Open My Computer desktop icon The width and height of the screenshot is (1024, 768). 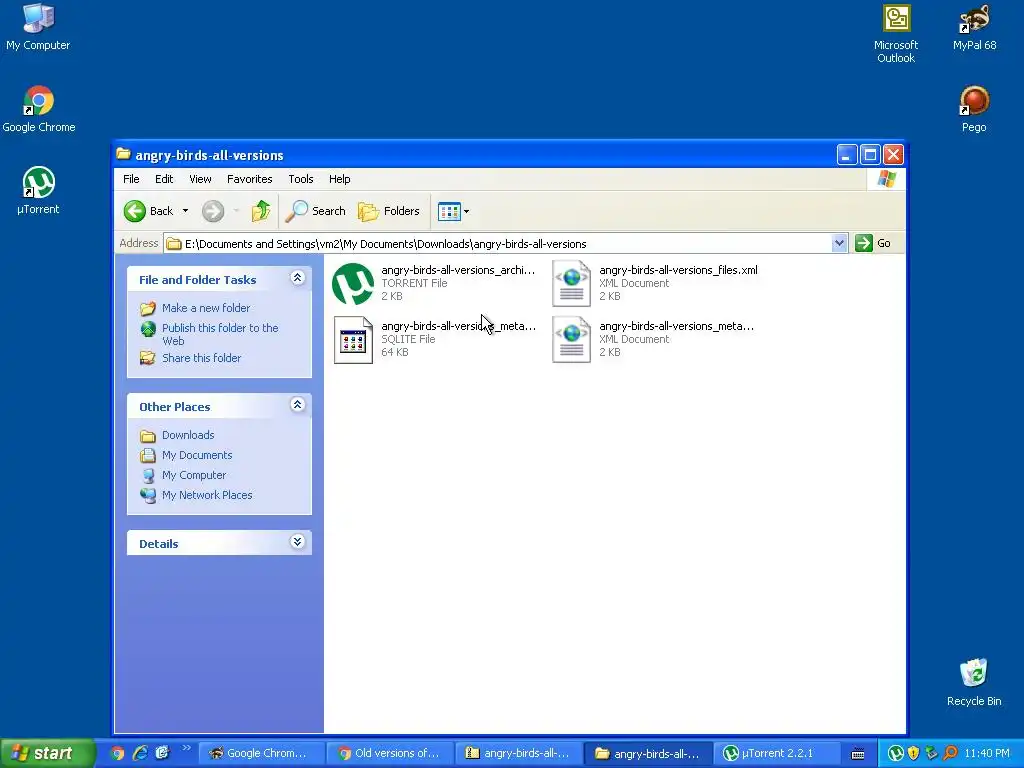tap(38, 26)
